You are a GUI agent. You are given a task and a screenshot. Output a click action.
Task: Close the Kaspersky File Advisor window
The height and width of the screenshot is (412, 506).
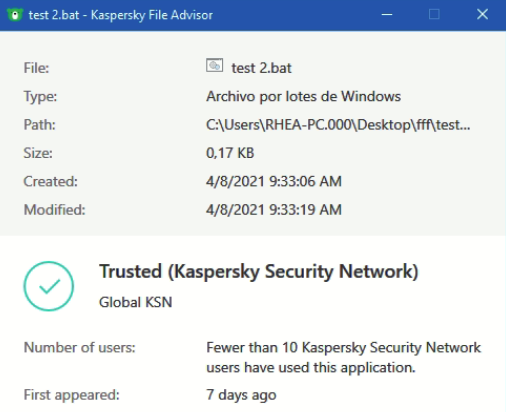(x=482, y=15)
